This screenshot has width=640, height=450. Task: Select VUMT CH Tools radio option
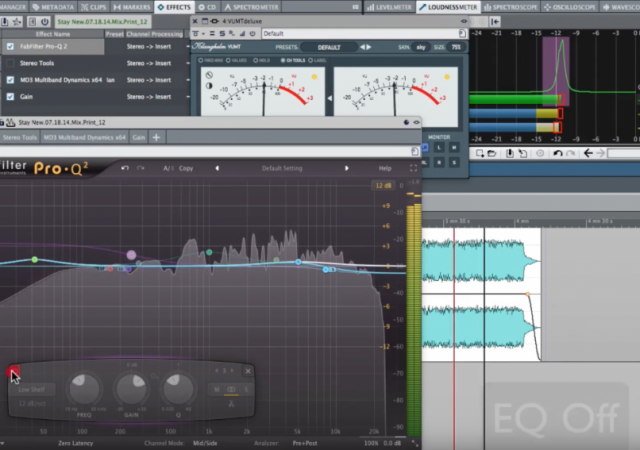click(293, 60)
